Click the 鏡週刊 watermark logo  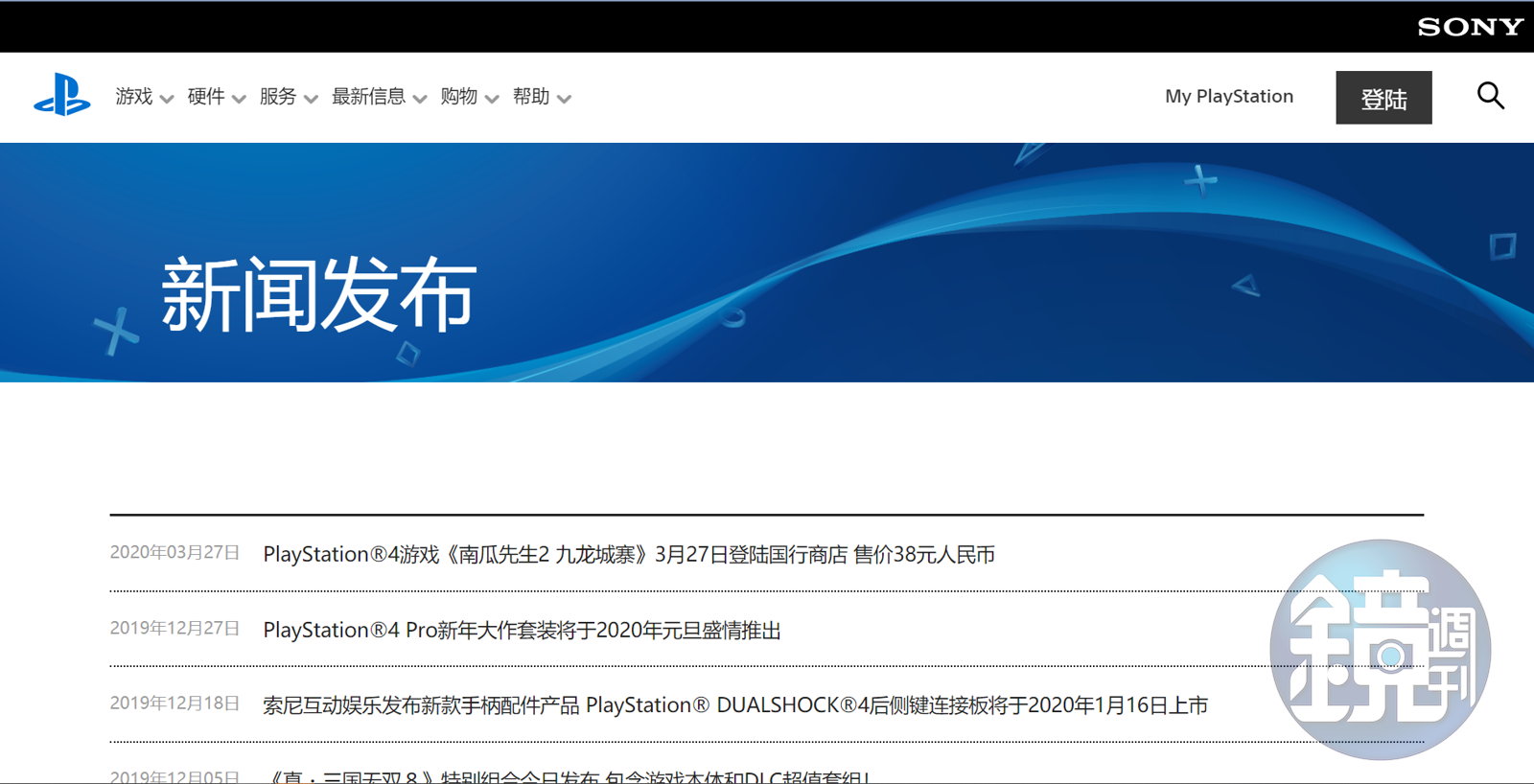click(x=1380, y=650)
